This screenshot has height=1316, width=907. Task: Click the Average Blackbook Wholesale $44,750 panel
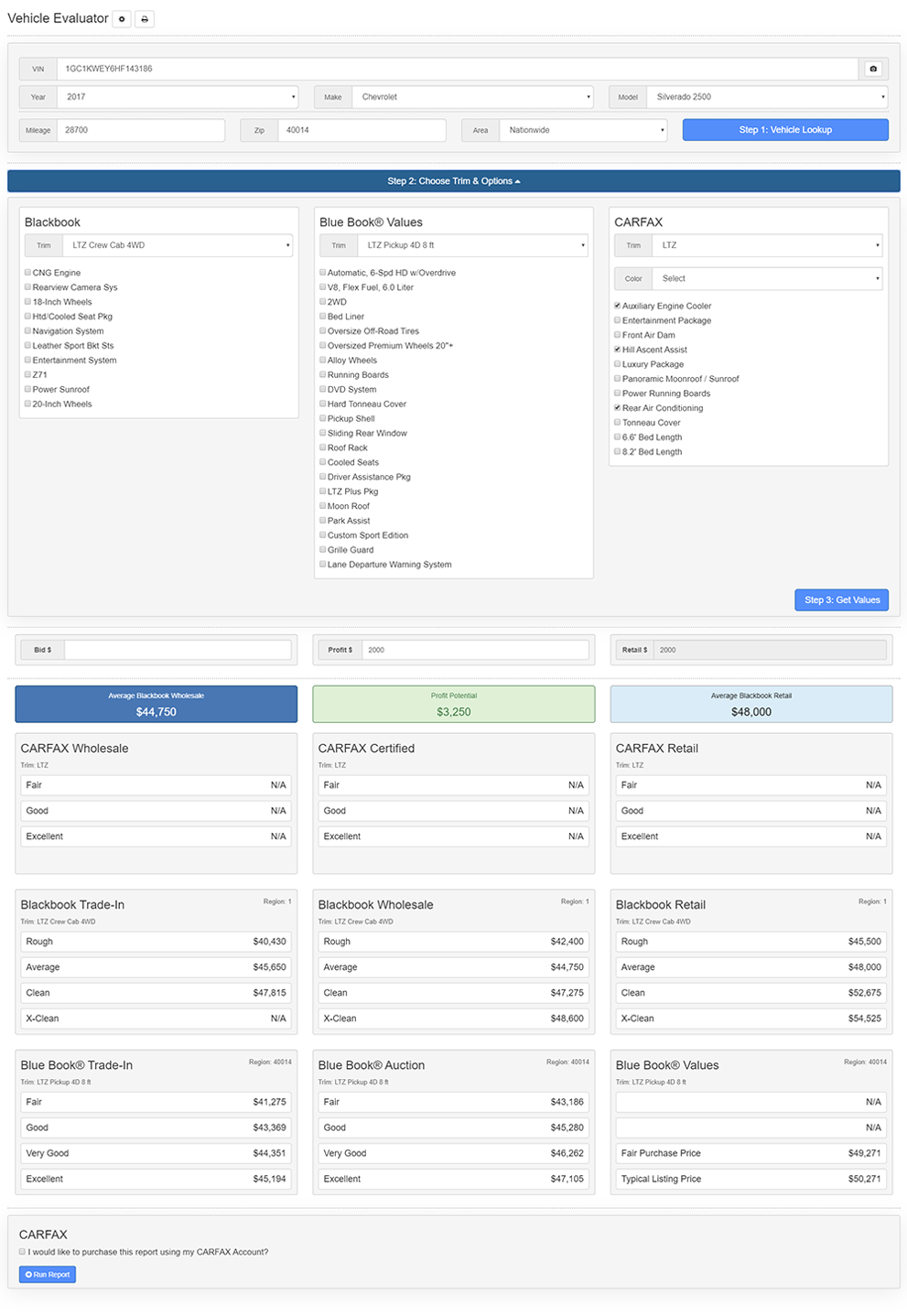click(x=157, y=704)
